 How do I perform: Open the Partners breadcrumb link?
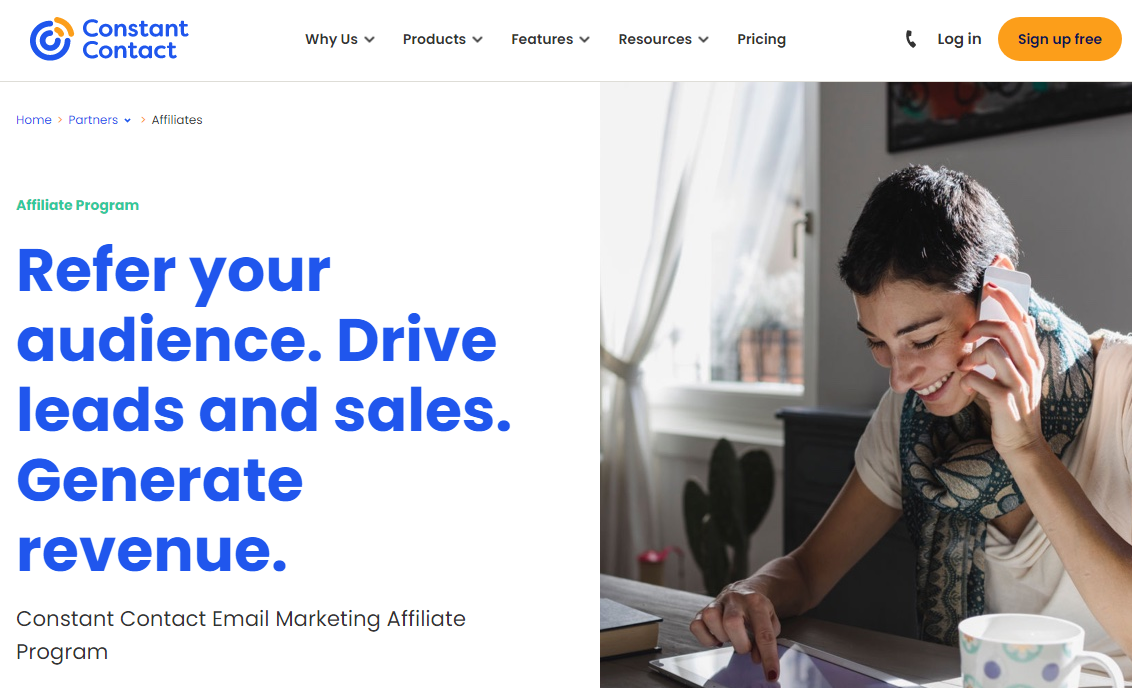click(93, 120)
